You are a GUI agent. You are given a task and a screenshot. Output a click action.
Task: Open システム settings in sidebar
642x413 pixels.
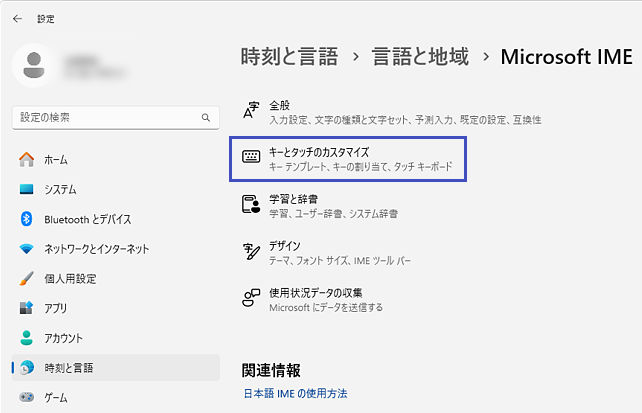(x=60, y=190)
